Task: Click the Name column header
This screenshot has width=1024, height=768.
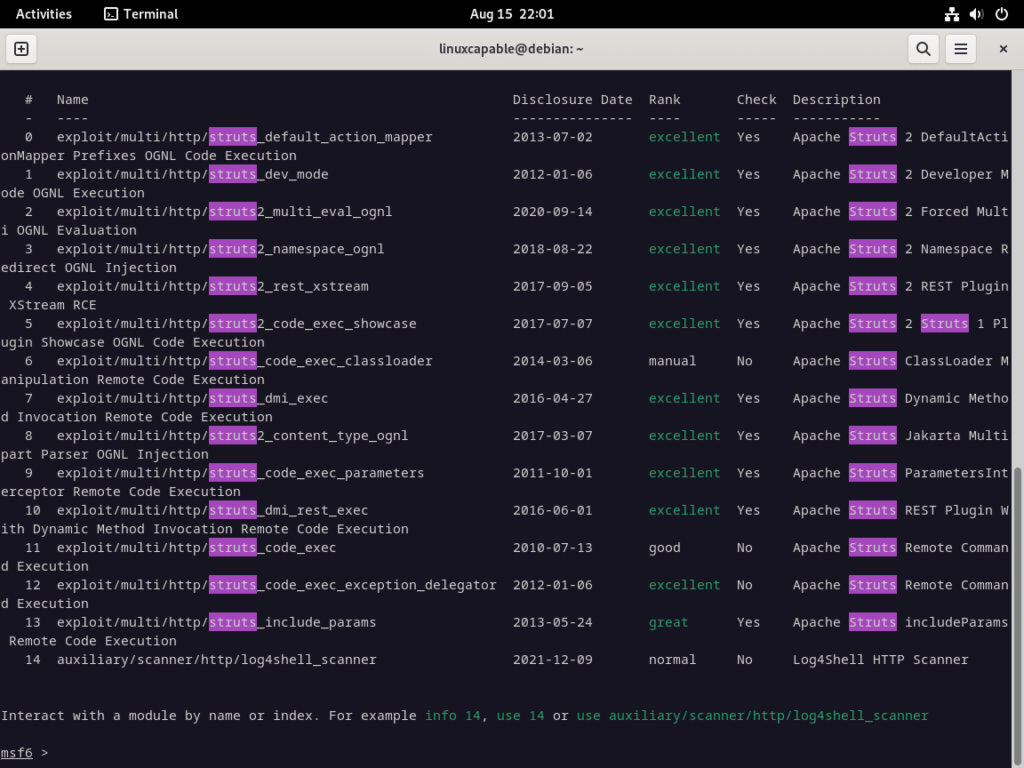Action: coord(72,99)
